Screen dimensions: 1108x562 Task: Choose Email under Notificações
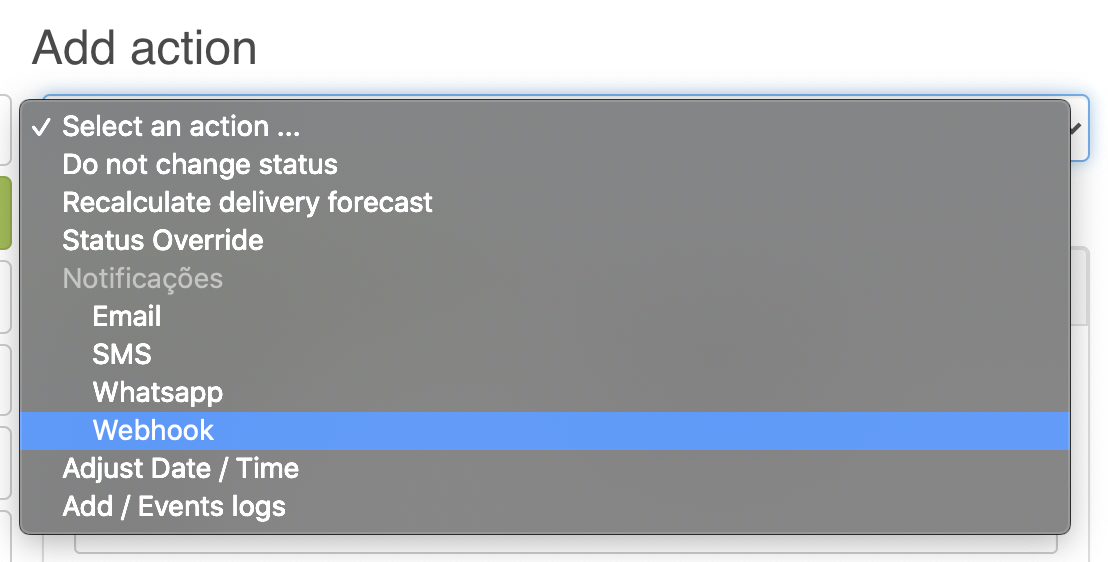[127, 317]
